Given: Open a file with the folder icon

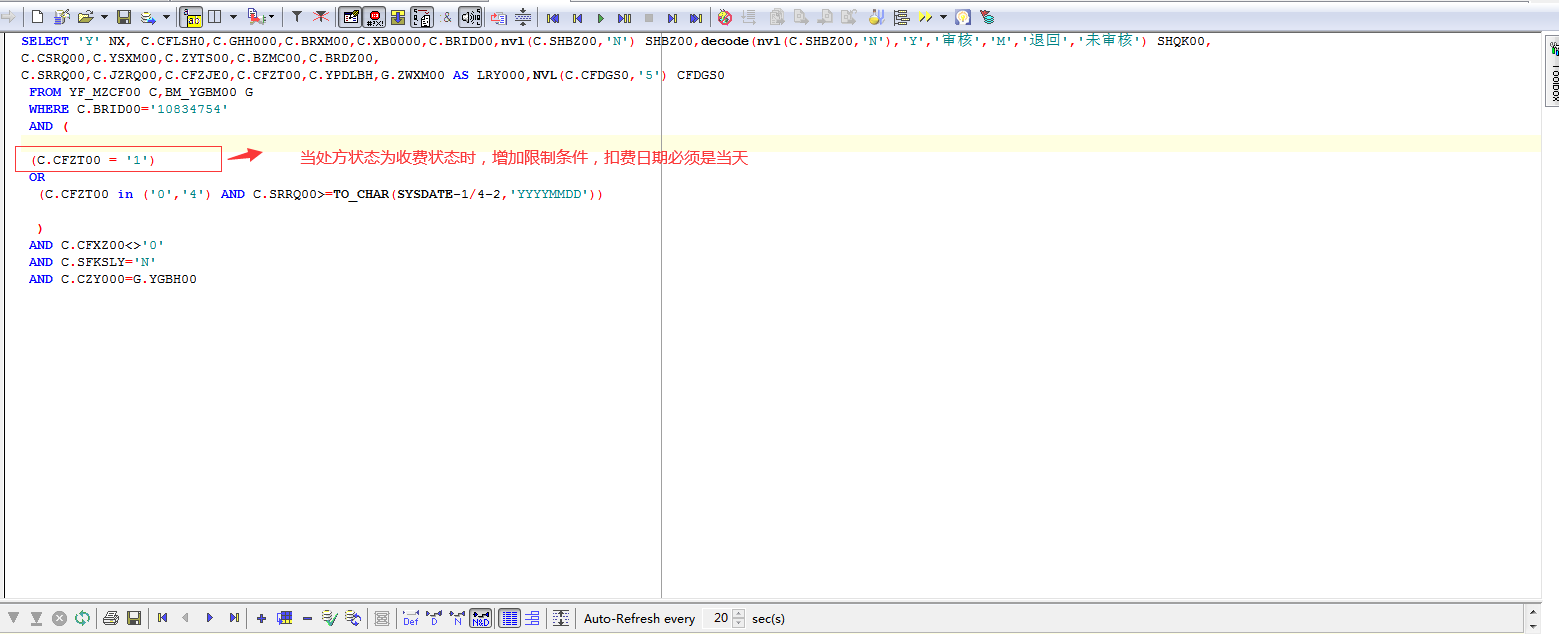Looking at the screenshot, I should pyautogui.click(x=86, y=17).
